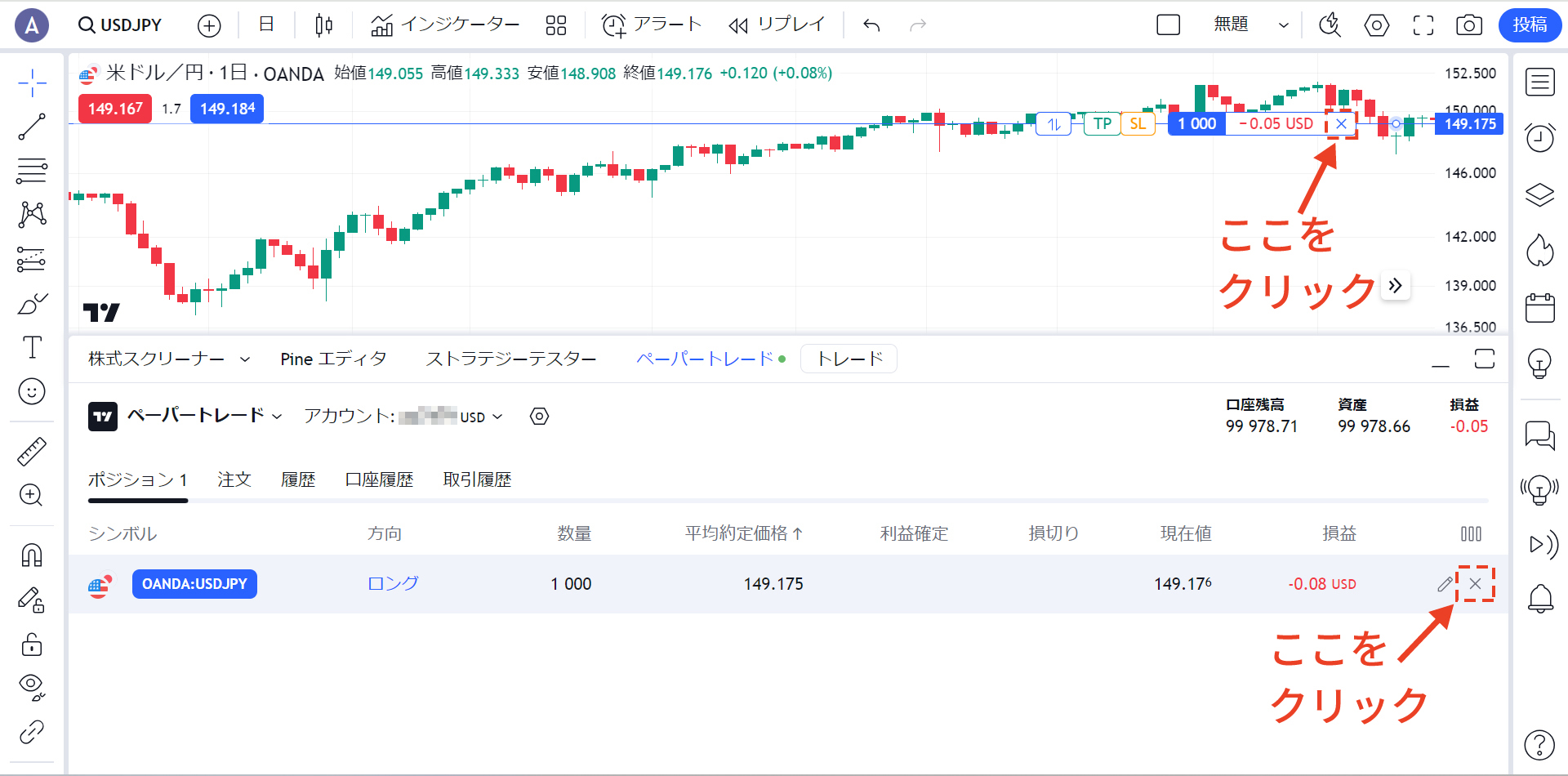Select the ポジション 1 tab
The image size is (1568, 776).
pos(137,480)
